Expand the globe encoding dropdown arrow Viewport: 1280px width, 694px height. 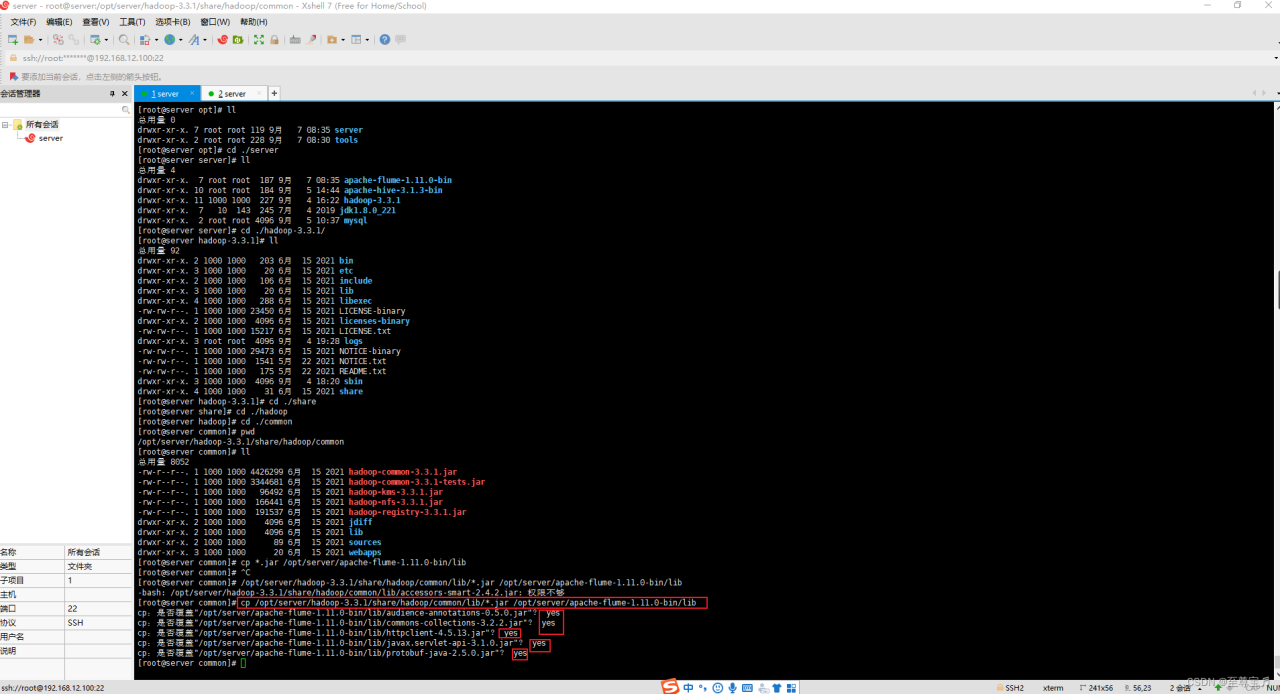coord(180,40)
